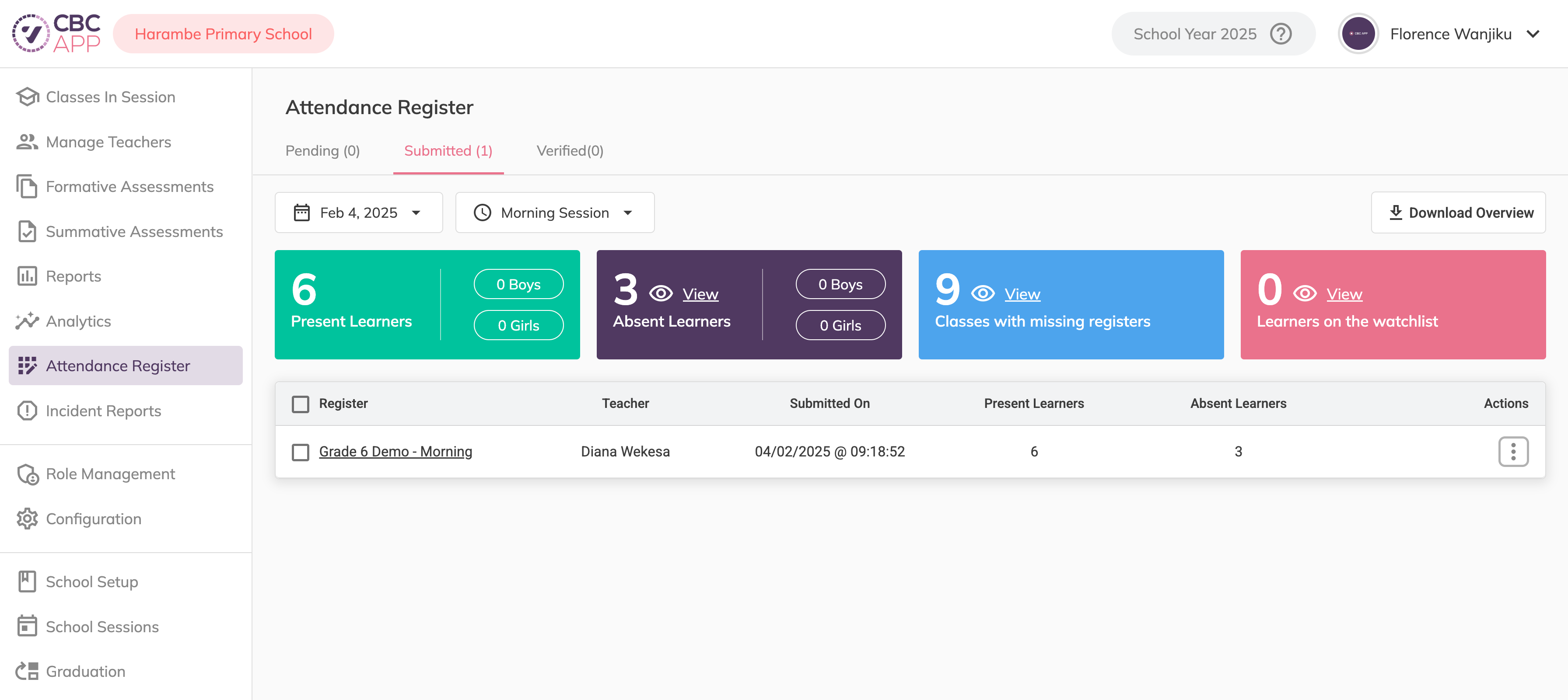Click the Reports bar chart icon

pos(28,276)
